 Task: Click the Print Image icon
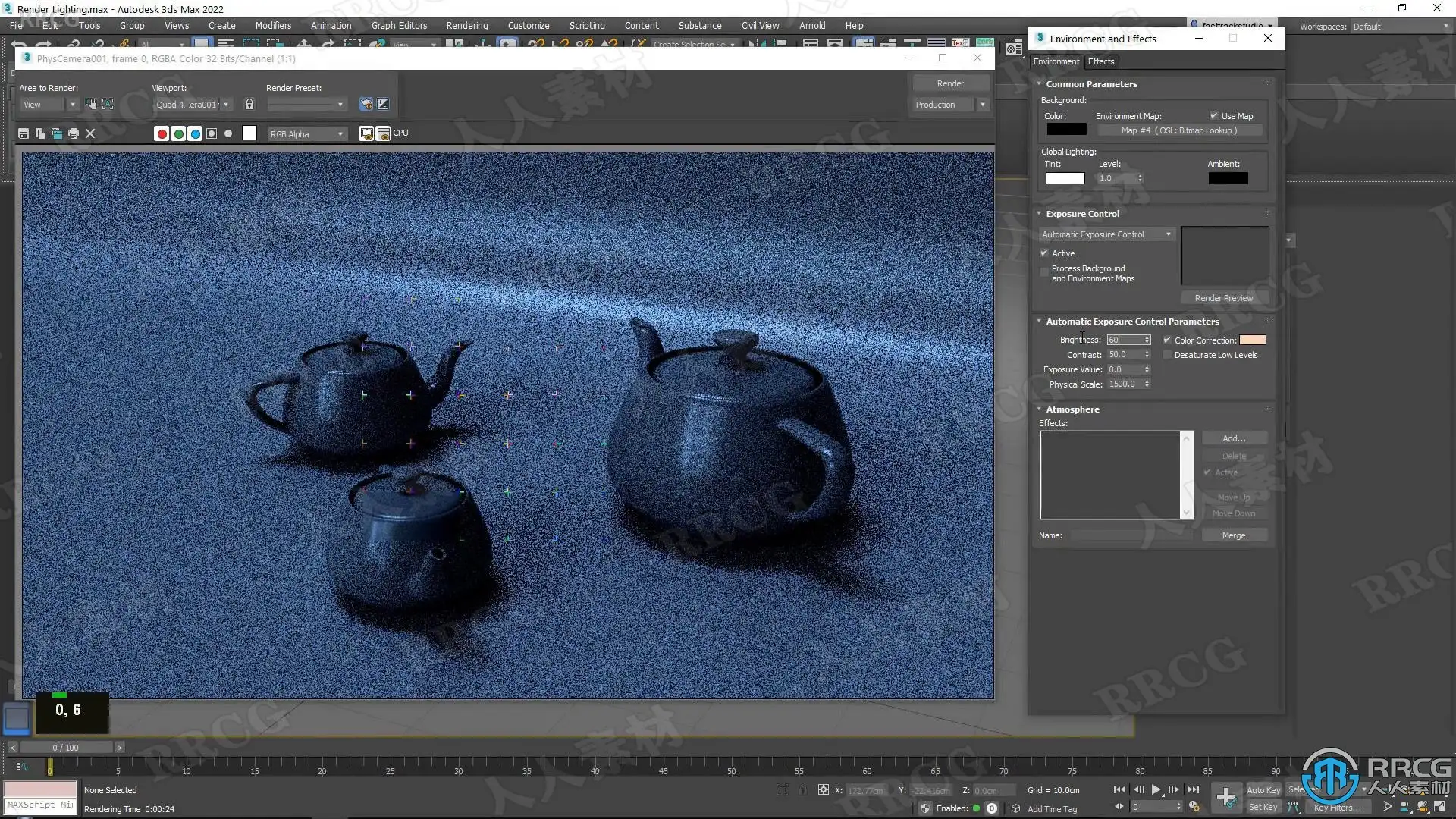(74, 133)
